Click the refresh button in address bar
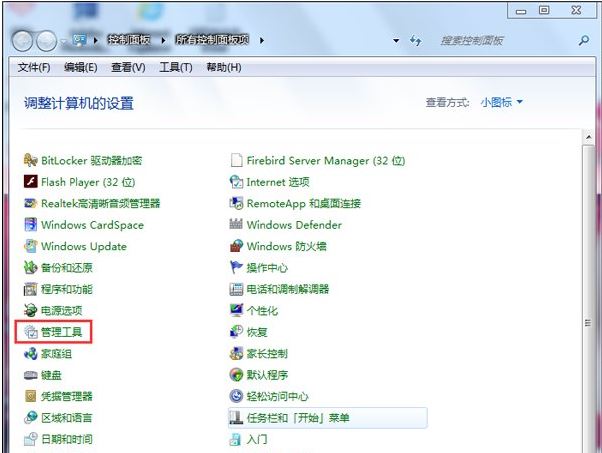Screen dimensions: 602x453 (x=416, y=40)
